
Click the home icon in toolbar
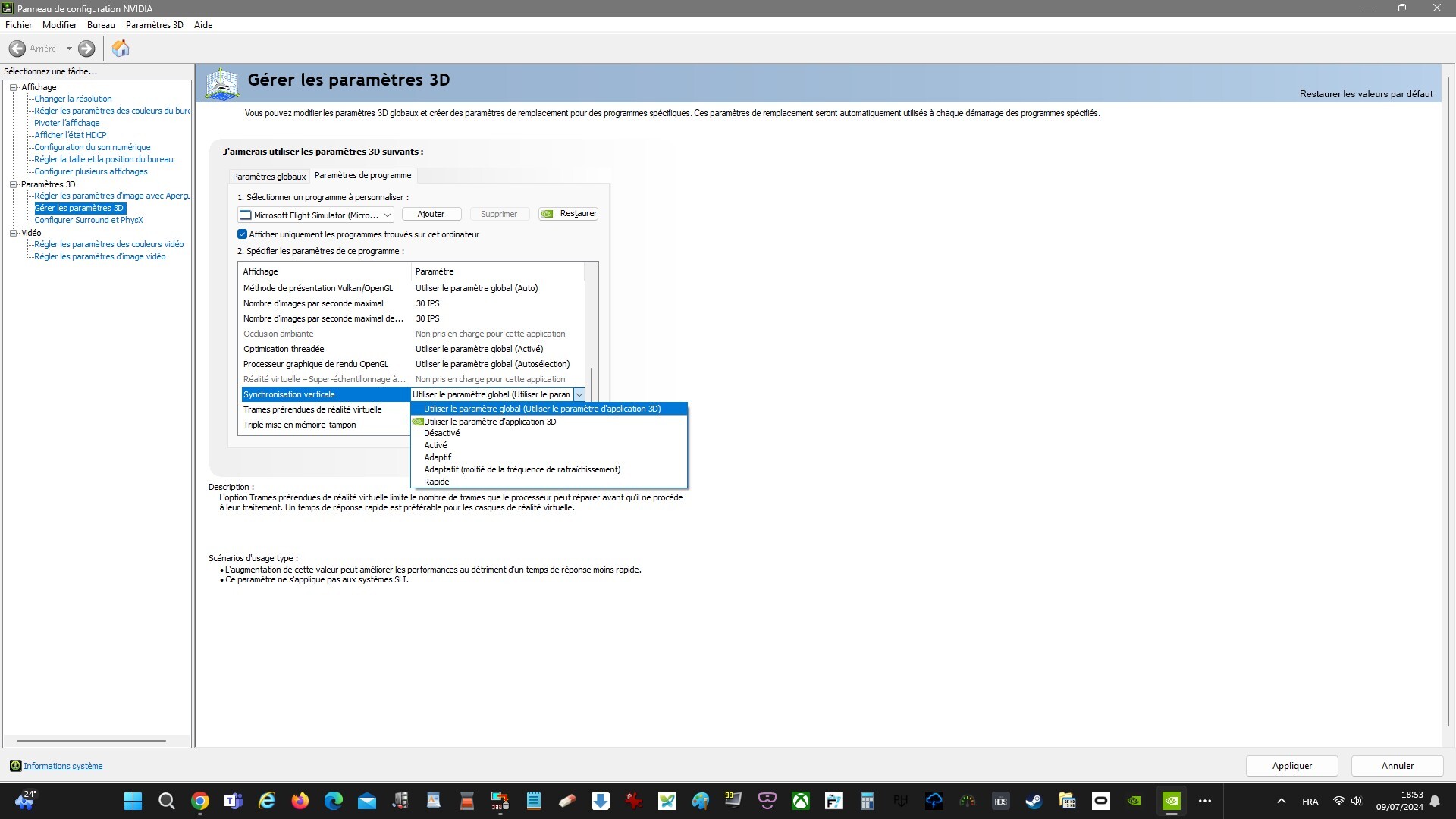[121, 49]
